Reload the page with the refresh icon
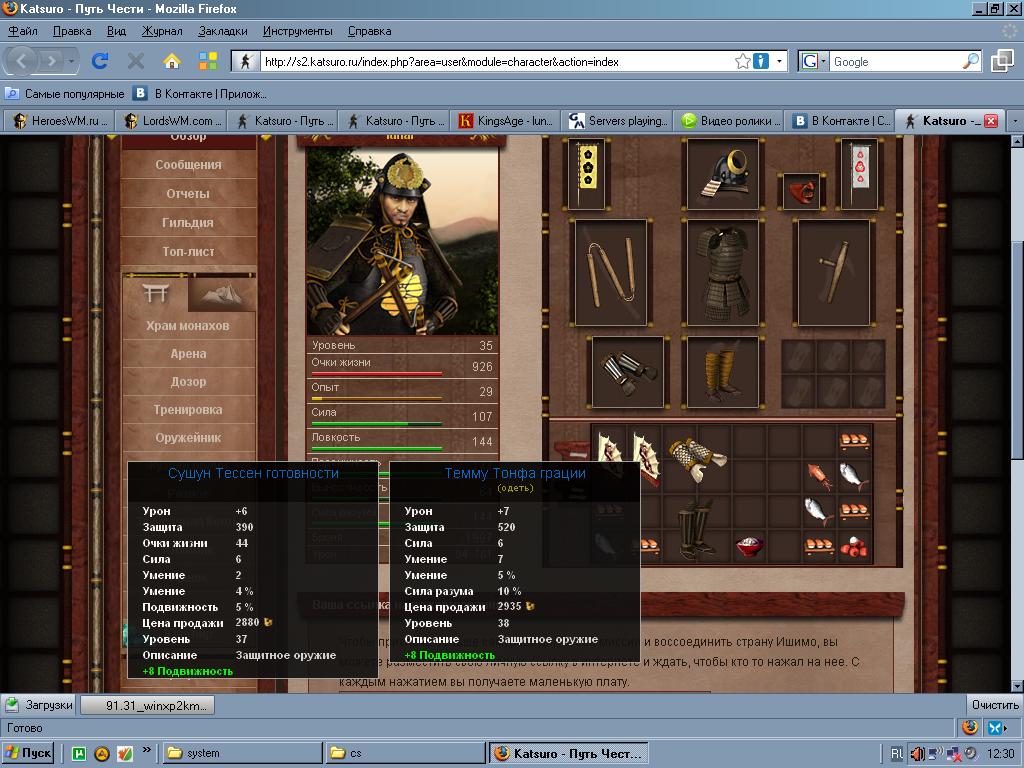This screenshot has width=1024, height=768. [x=100, y=61]
